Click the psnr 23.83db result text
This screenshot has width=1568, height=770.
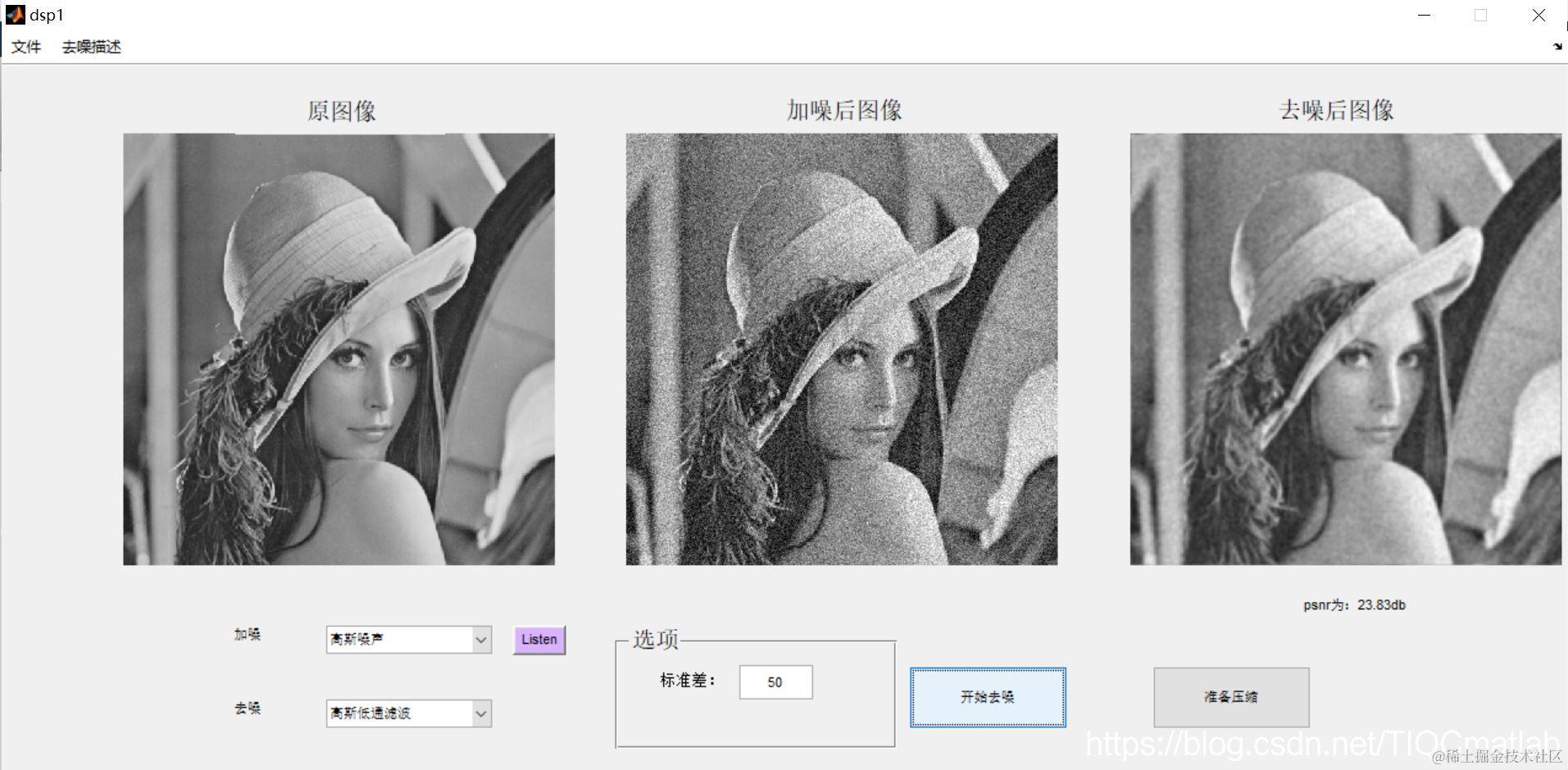1356,605
